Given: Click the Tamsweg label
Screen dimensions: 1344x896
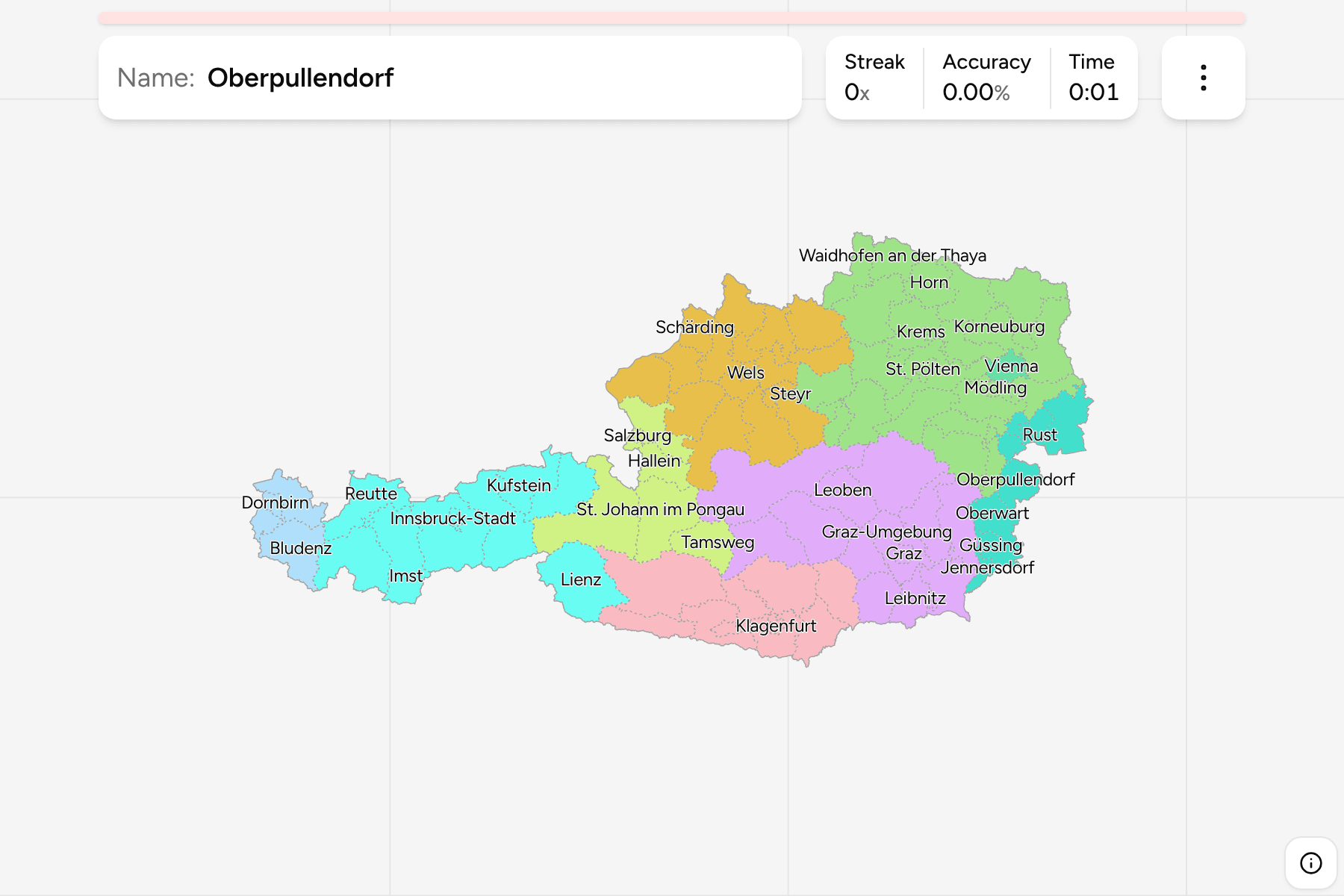Looking at the screenshot, I should [x=718, y=542].
